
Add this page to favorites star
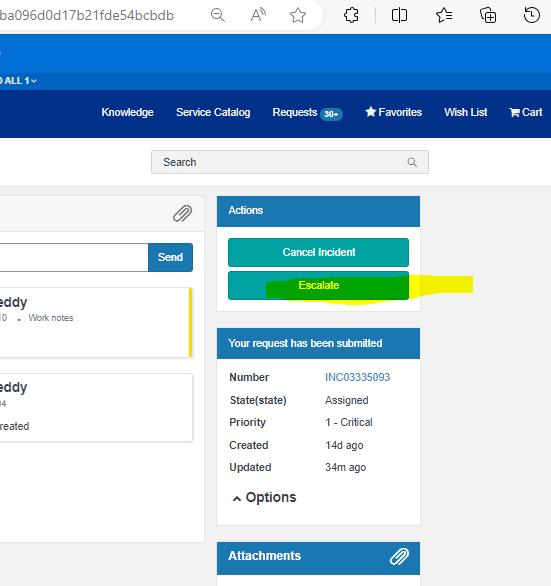[298, 15]
